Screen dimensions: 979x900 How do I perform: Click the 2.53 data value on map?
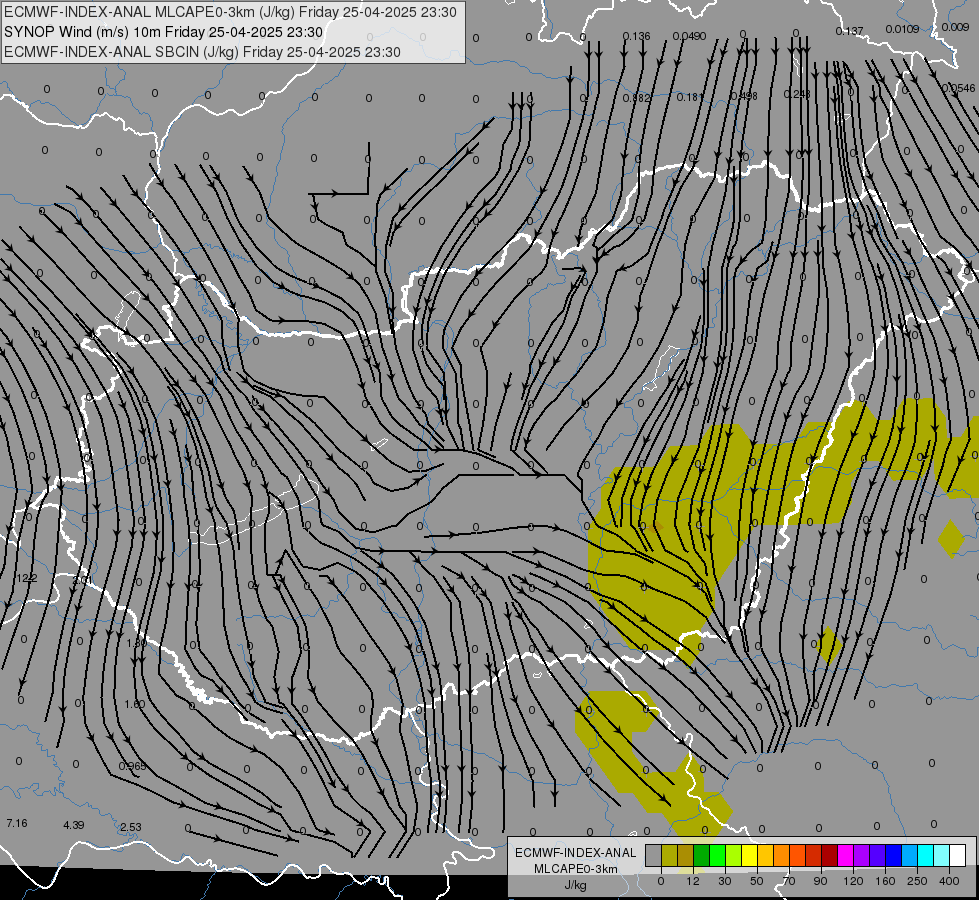click(x=130, y=827)
